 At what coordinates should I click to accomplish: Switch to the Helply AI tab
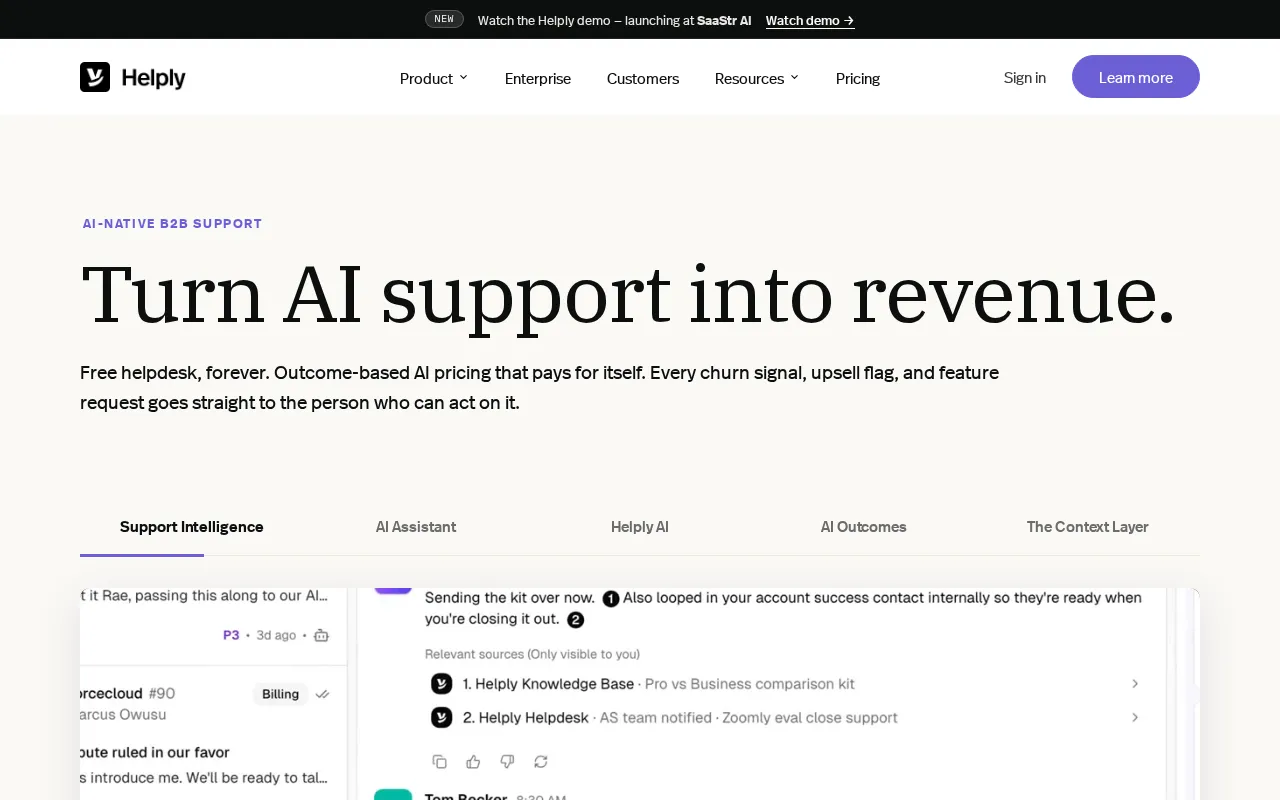point(640,527)
